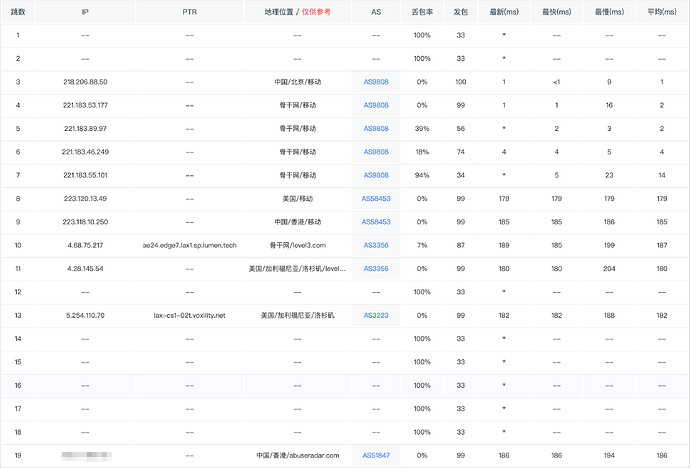Screen dimensions: 690x468
Task: Click AS9808 link beside 221.183.89.97
Action: coord(376,128)
